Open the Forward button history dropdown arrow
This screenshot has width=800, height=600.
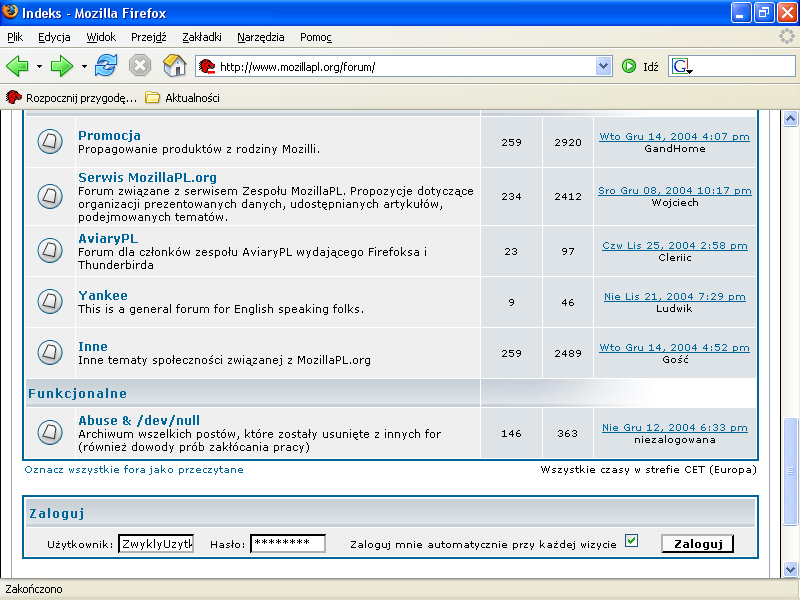click(84, 66)
